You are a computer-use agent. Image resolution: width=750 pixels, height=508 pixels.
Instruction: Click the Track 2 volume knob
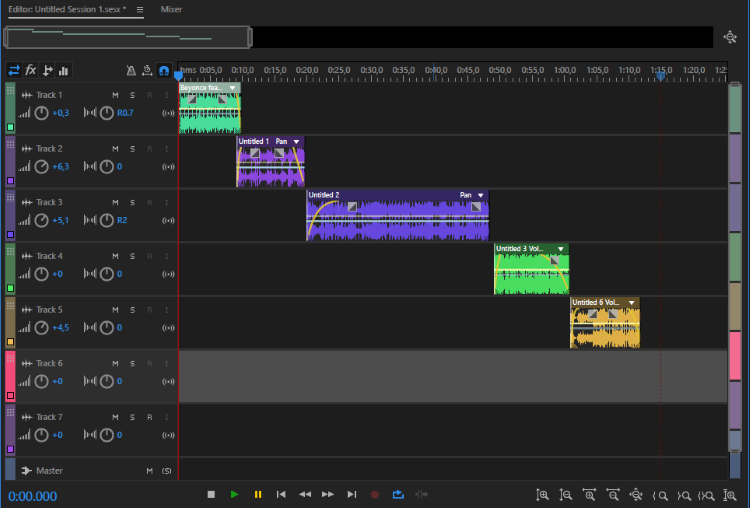point(41,166)
